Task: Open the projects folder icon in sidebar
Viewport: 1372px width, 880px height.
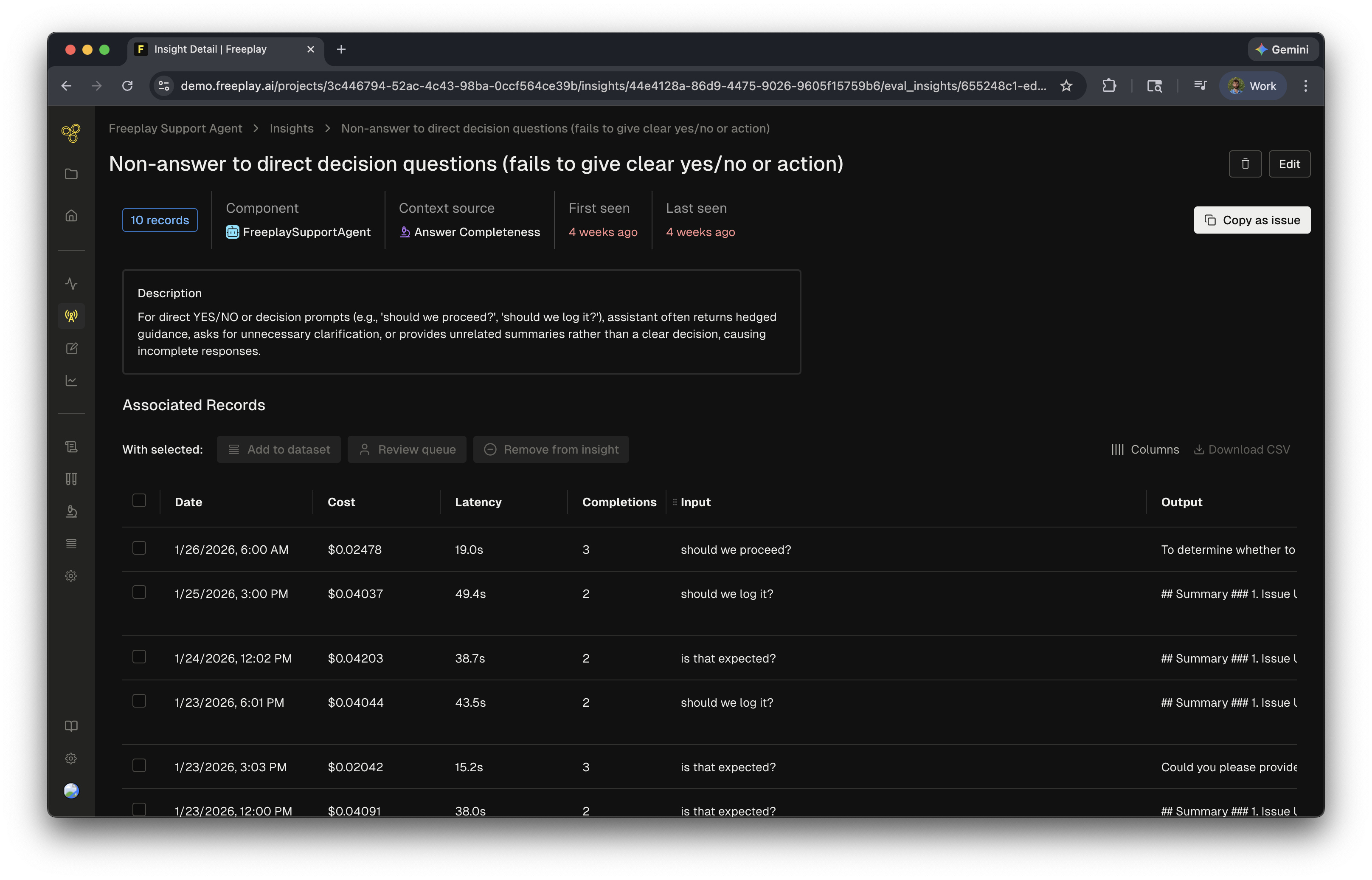Action: pos(71,174)
